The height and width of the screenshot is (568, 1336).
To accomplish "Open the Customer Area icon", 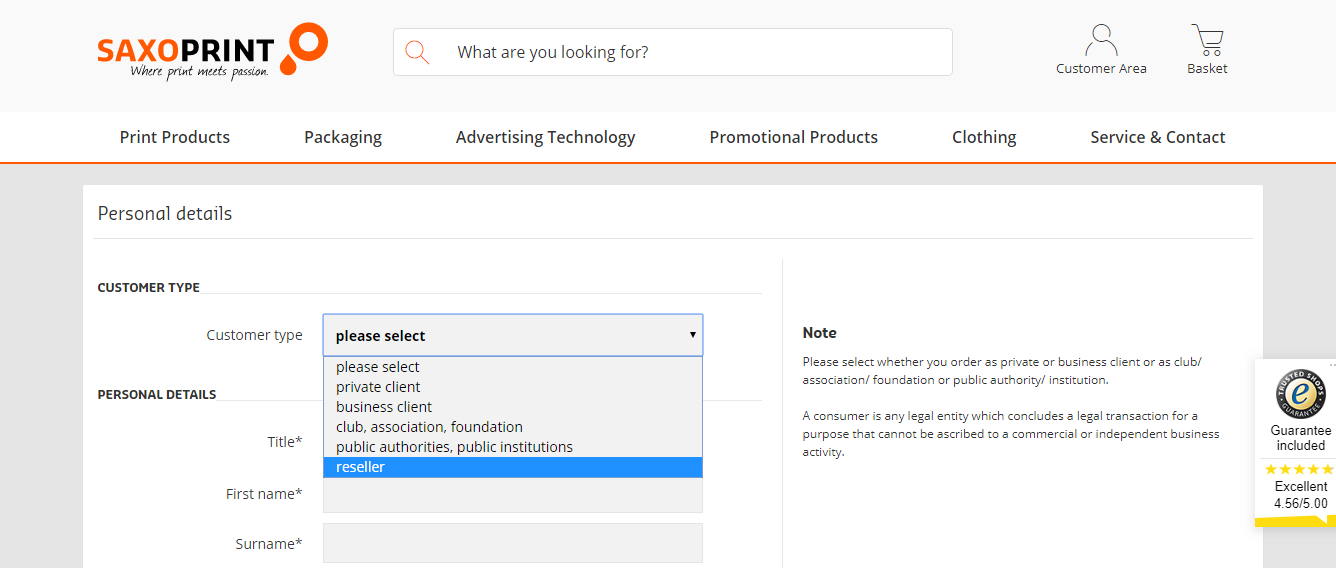I will [x=1101, y=41].
